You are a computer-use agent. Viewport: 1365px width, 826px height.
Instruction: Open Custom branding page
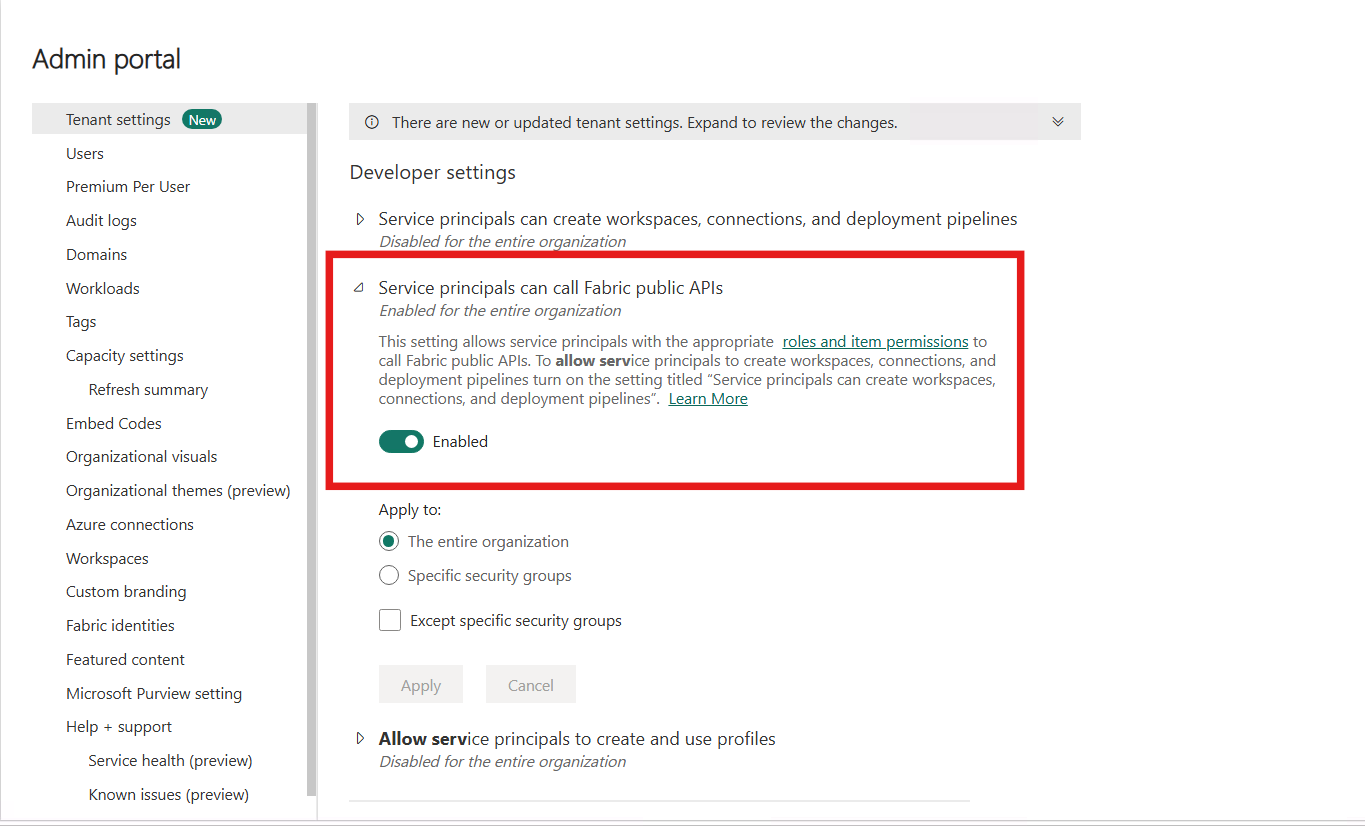click(x=126, y=592)
